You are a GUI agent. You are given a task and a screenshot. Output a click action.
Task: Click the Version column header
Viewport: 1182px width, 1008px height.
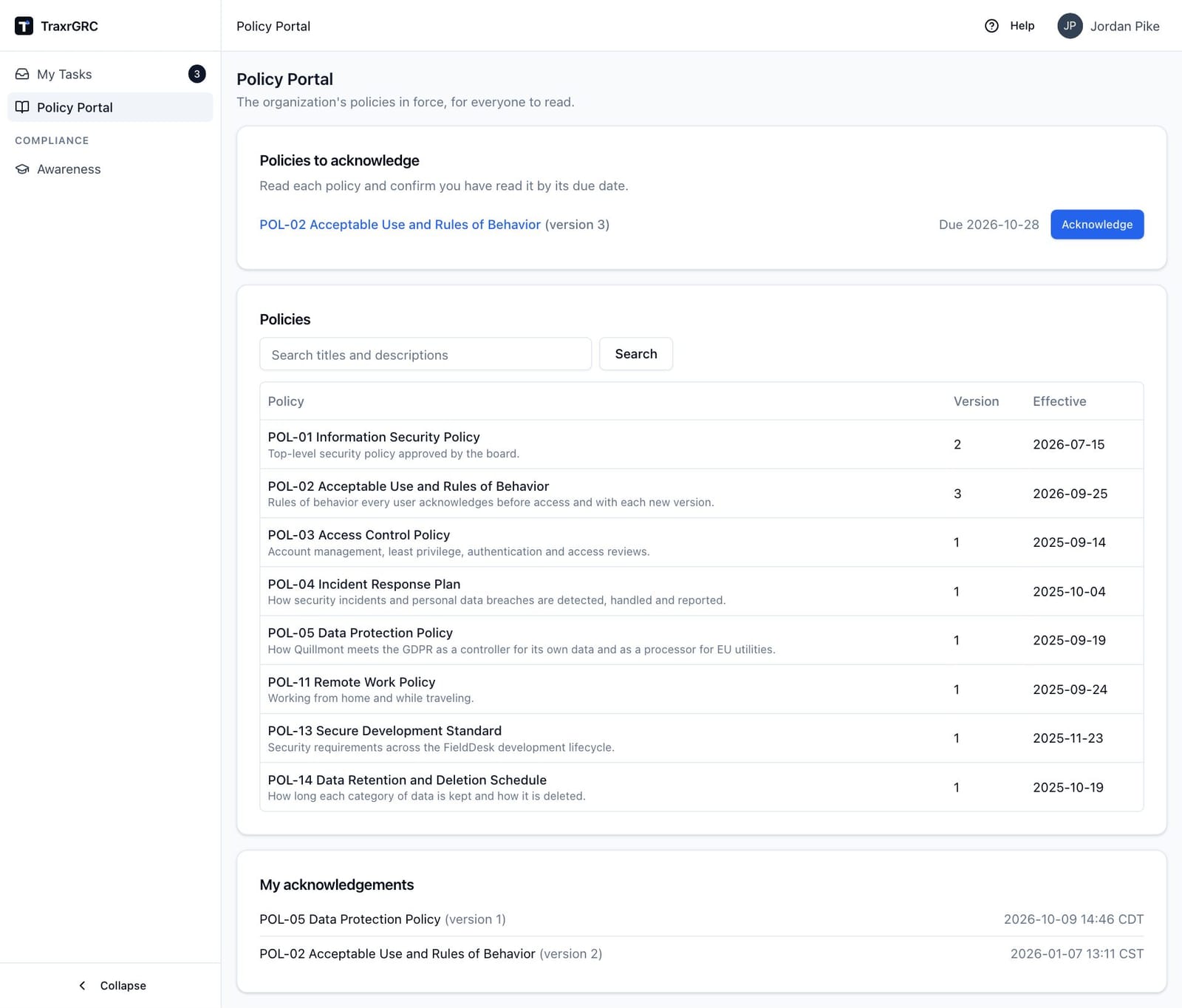(976, 401)
